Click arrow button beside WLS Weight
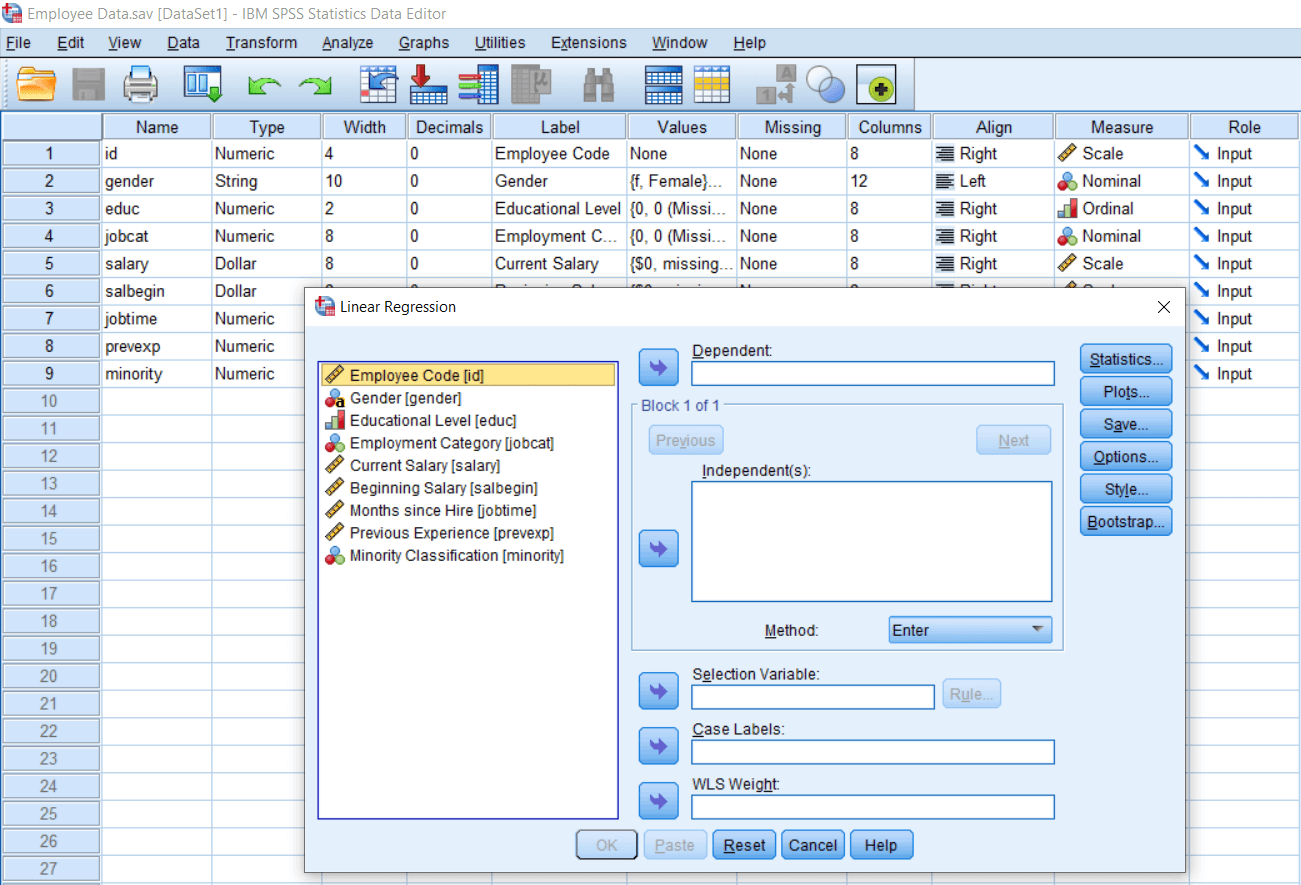Screen dimensions: 1301x885 pyautogui.click(x=658, y=801)
